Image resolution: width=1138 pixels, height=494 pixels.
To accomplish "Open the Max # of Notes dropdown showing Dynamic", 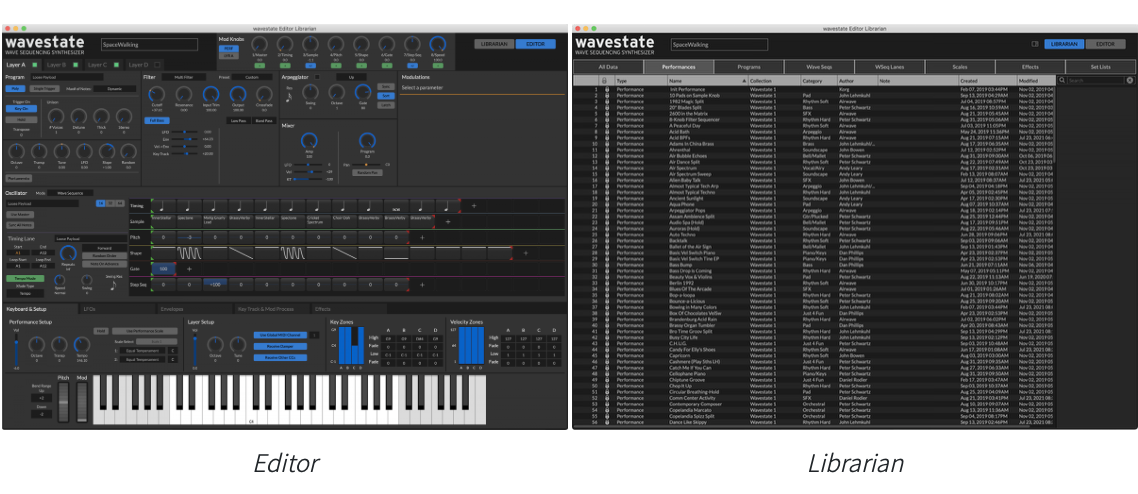I will [x=114, y=88].
